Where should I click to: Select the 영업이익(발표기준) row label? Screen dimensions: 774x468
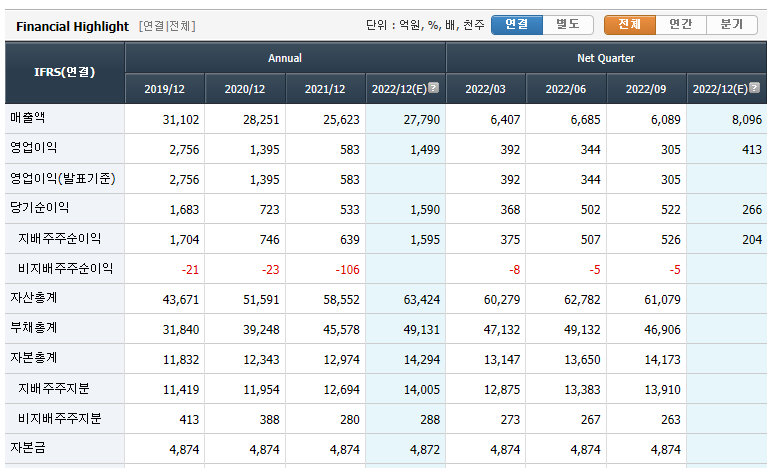coord(63,178)
